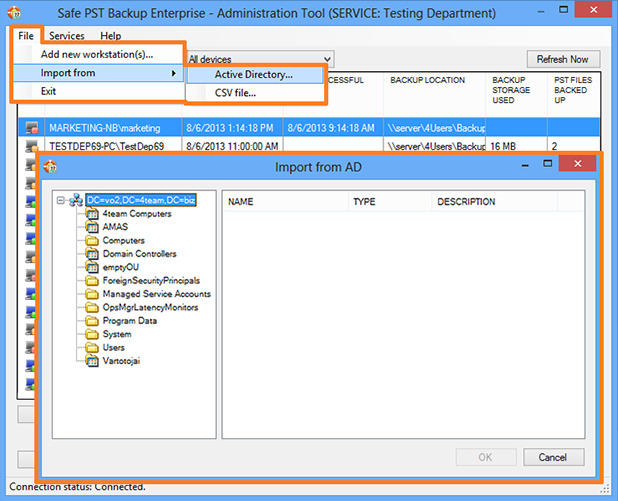
Task: Click Cancel in Import from AD dialog
Action: coord(553,457)
